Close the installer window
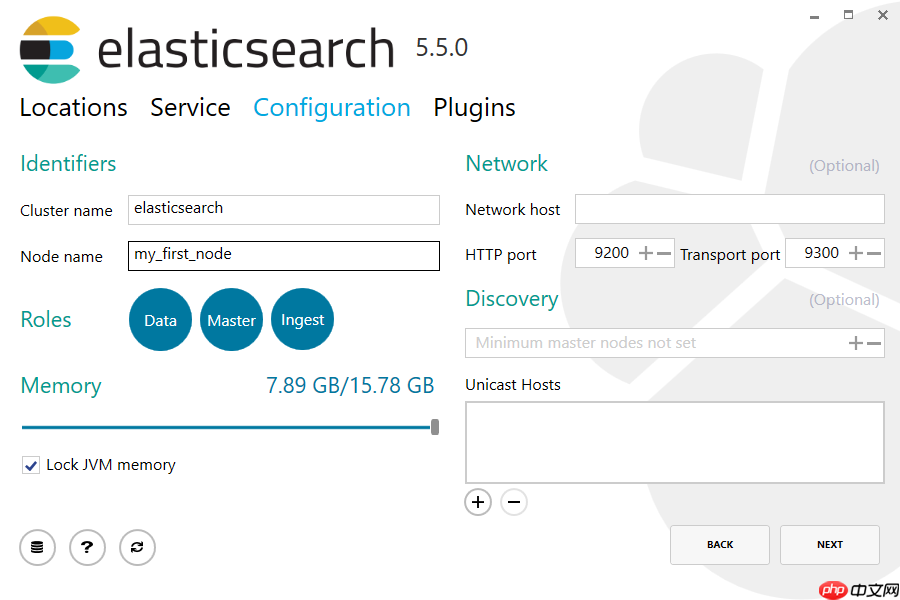This screenshot has width=900, height=600. click(883, 15)
